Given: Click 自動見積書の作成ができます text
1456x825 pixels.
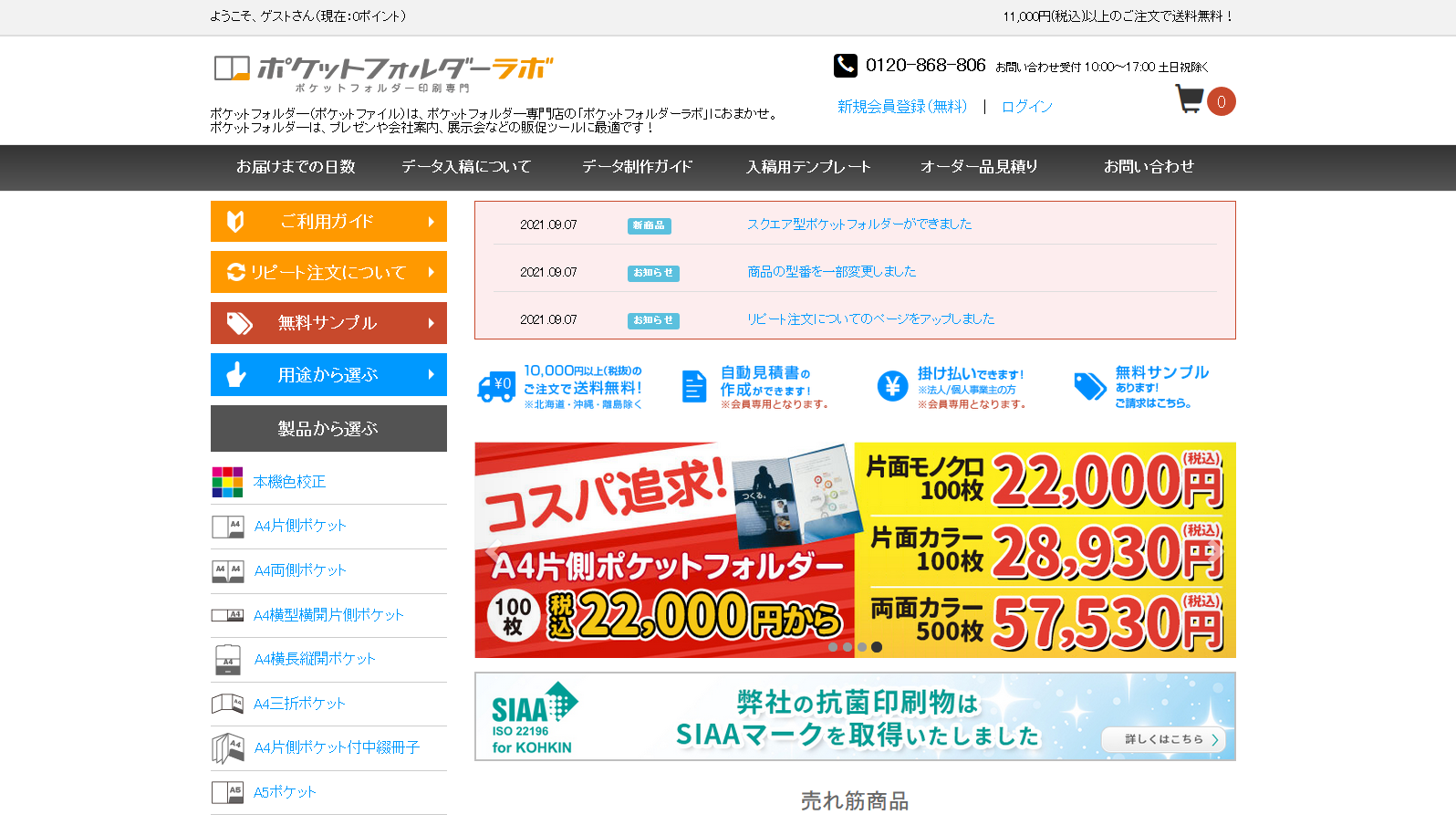Looking at the screenshot, I should 775,387.
